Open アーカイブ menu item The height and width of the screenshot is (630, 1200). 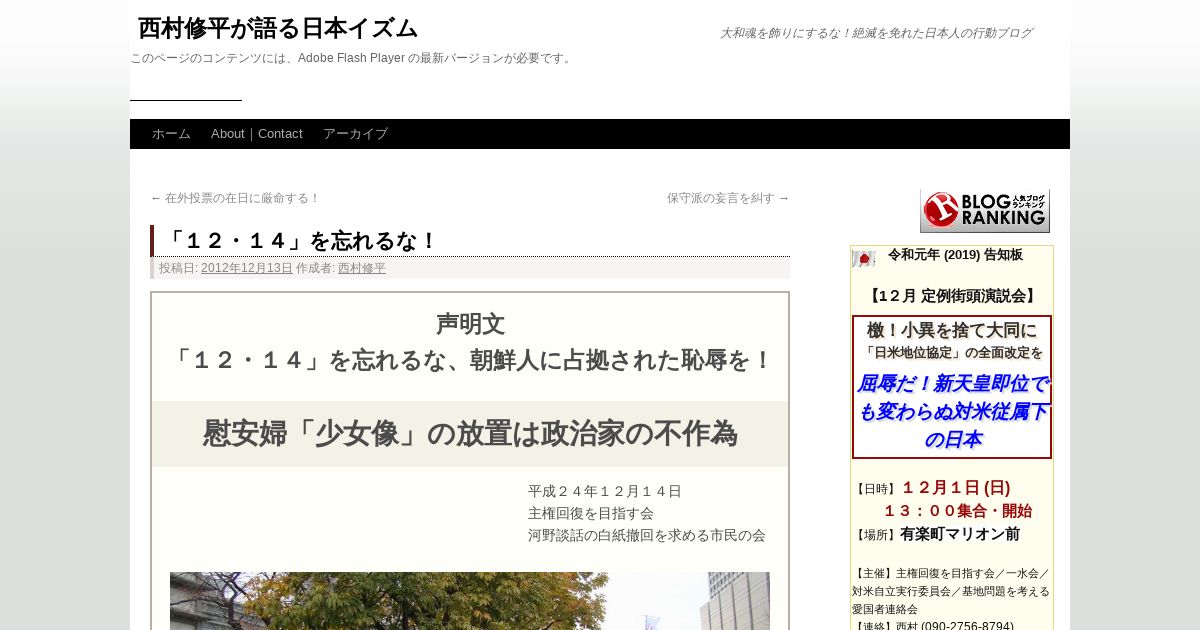coord(355,134)
